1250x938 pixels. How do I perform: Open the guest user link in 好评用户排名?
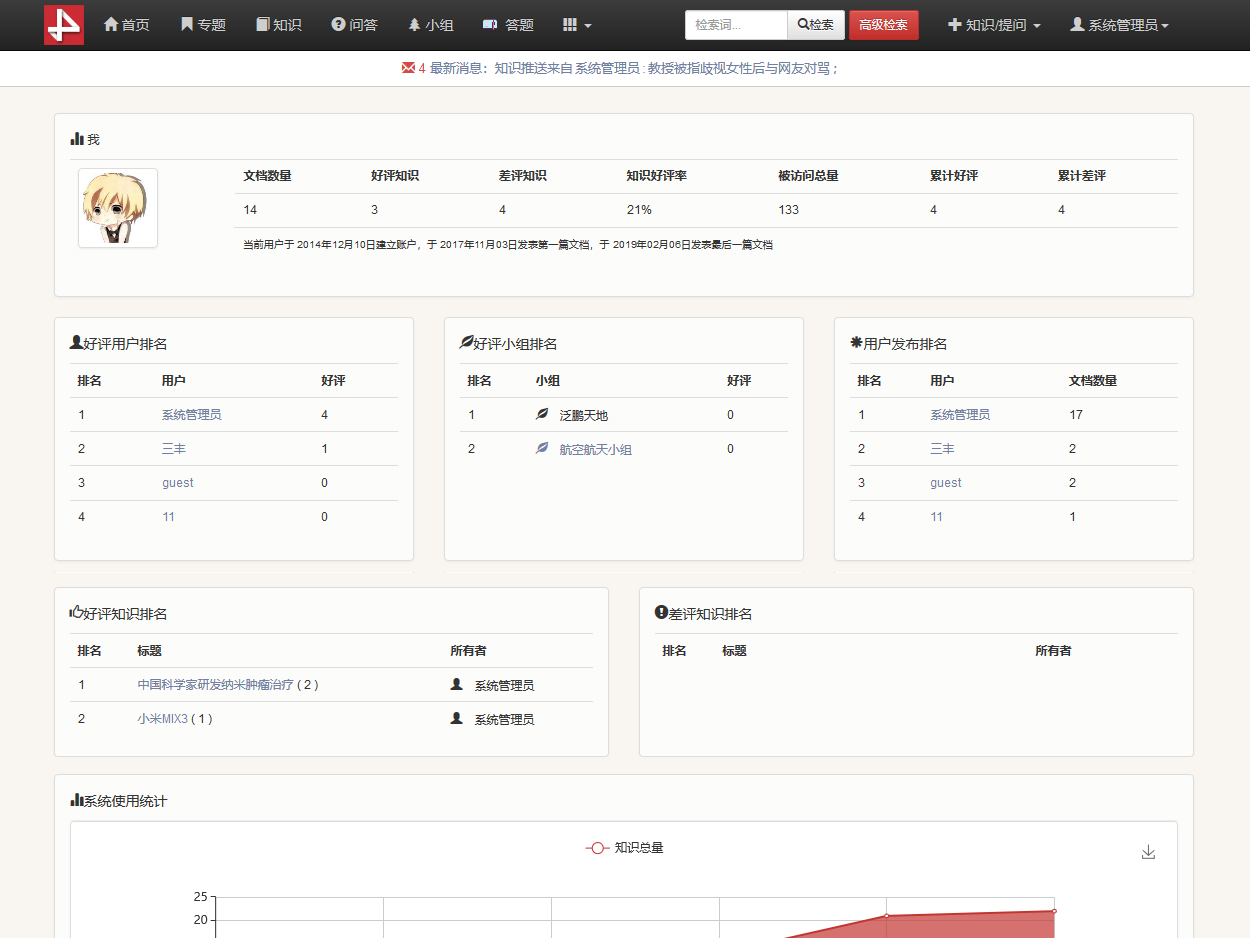pos(178,483)
